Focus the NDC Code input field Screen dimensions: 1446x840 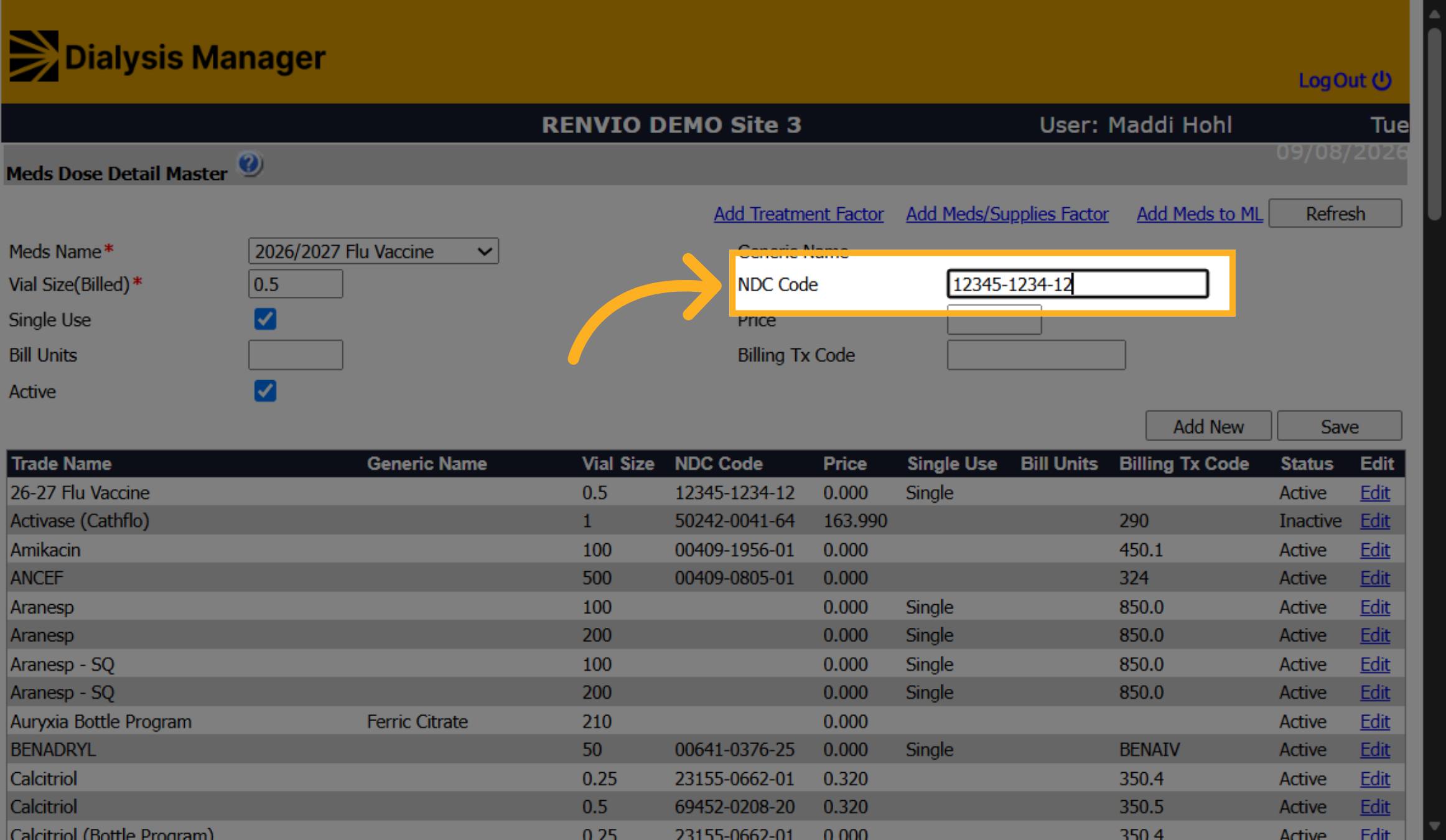tap(1078, 284)
